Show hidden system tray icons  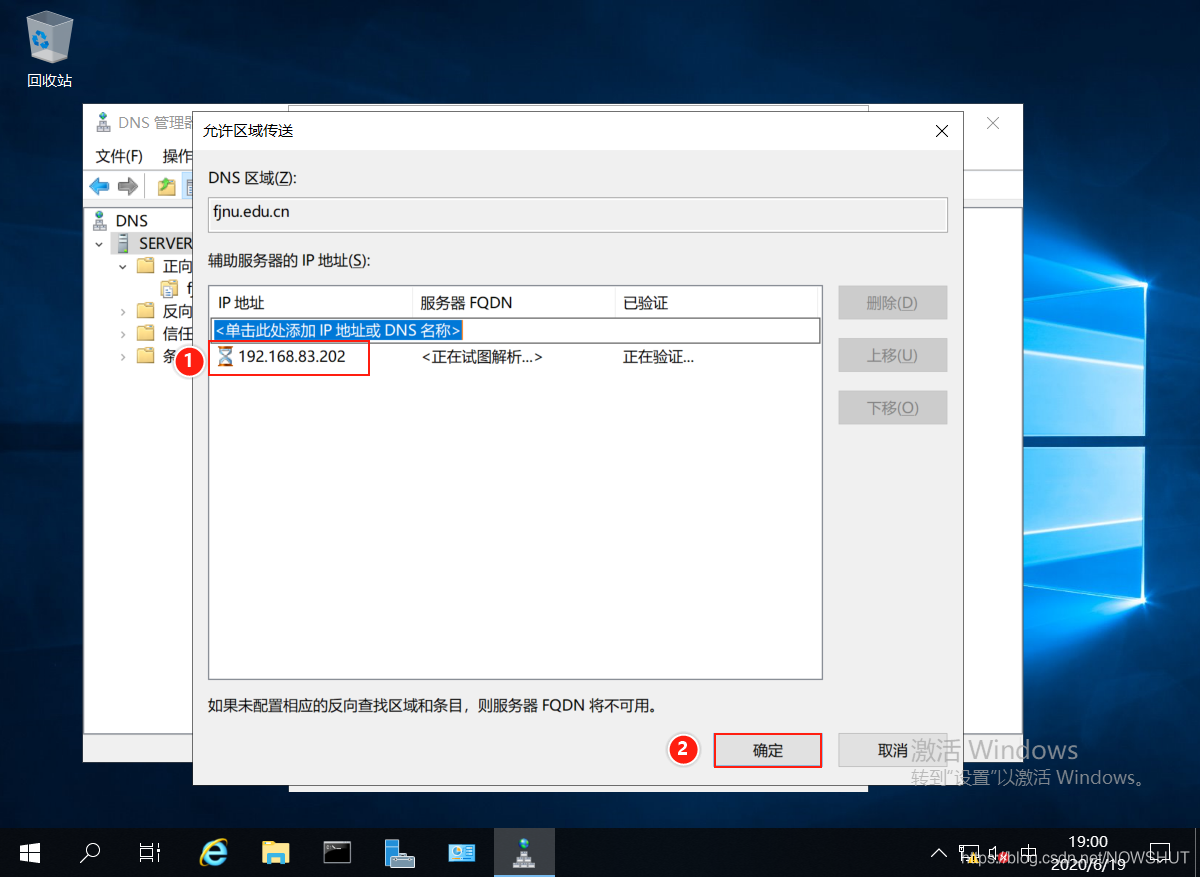click(938, 853)
